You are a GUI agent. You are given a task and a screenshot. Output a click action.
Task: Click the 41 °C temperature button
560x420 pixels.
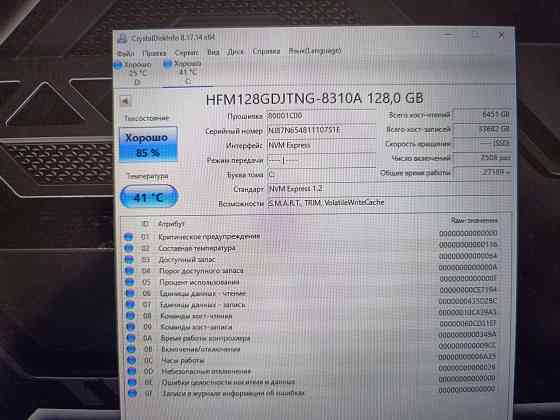point(149,197)
